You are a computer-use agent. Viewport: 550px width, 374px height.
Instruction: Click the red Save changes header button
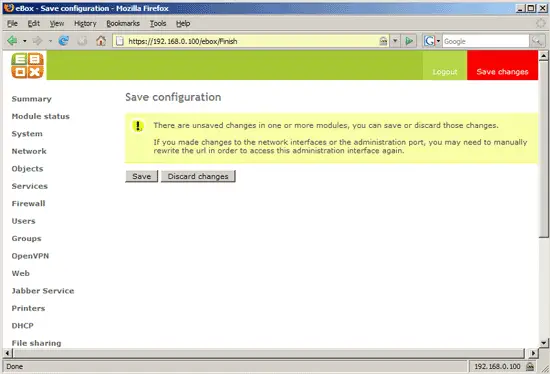pos(502,66)
